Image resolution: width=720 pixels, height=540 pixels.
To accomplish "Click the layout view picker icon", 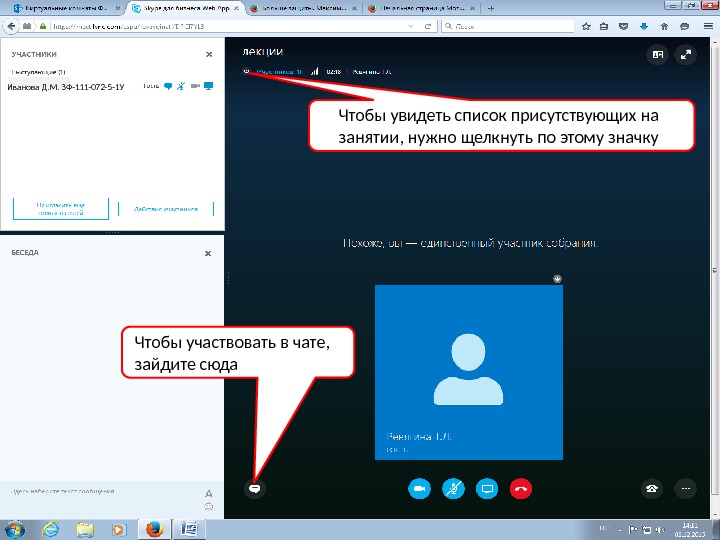I will tap(658, 55).
